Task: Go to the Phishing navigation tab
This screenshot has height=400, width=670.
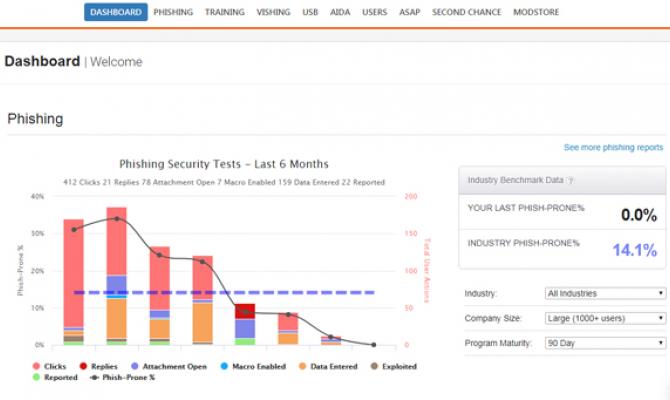Action: pos(173,12)
